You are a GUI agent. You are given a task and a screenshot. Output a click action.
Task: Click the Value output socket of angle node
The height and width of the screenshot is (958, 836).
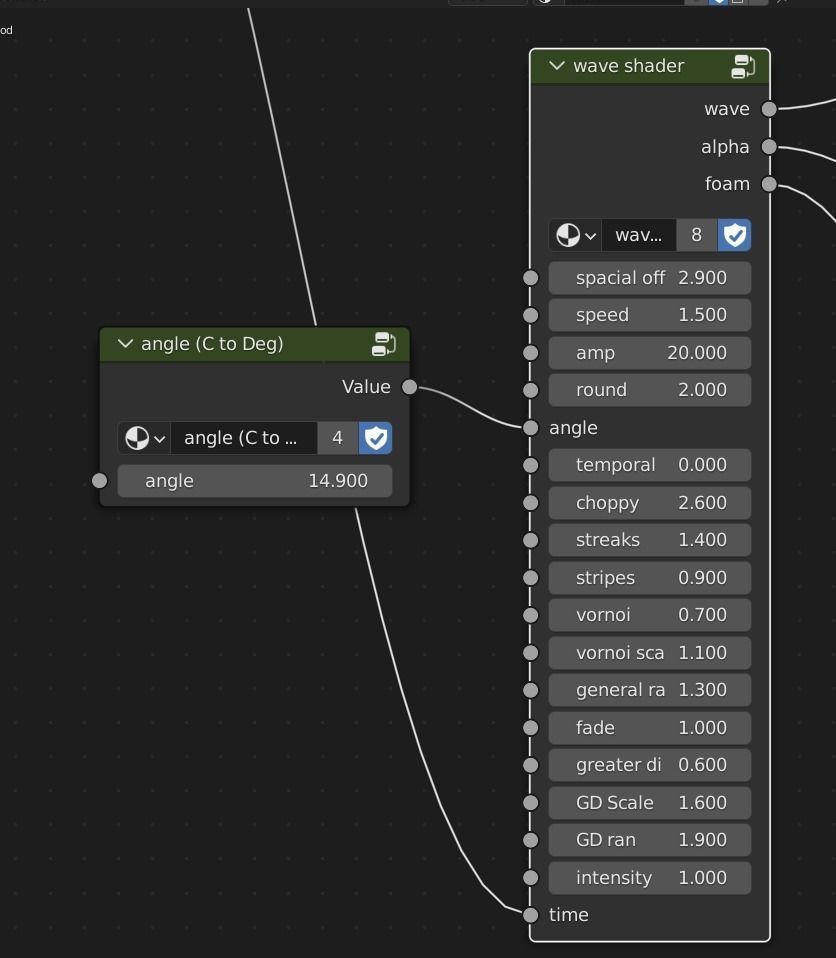(409, 387)
